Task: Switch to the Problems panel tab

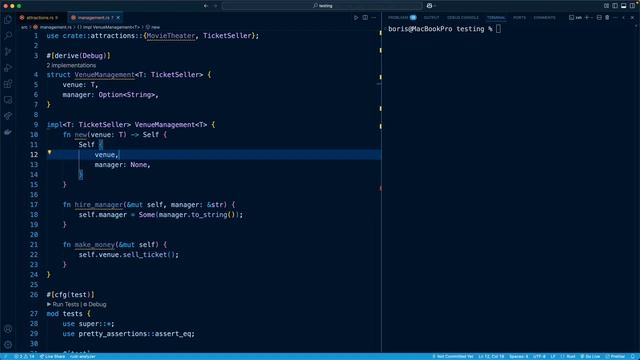Action: (402, 18)
